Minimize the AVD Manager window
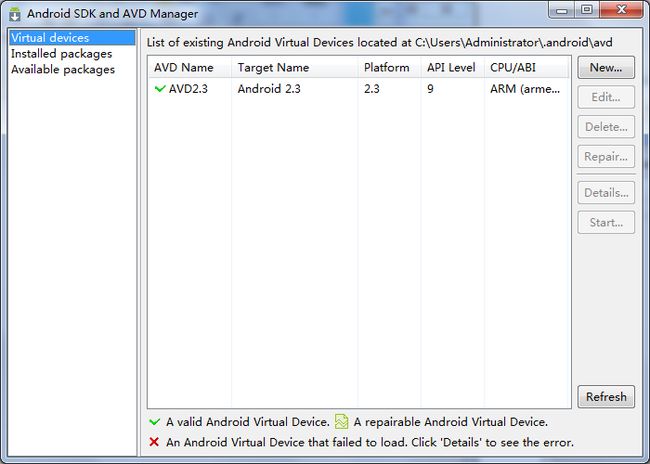This screenshot has height=464, width=650. 562,10
